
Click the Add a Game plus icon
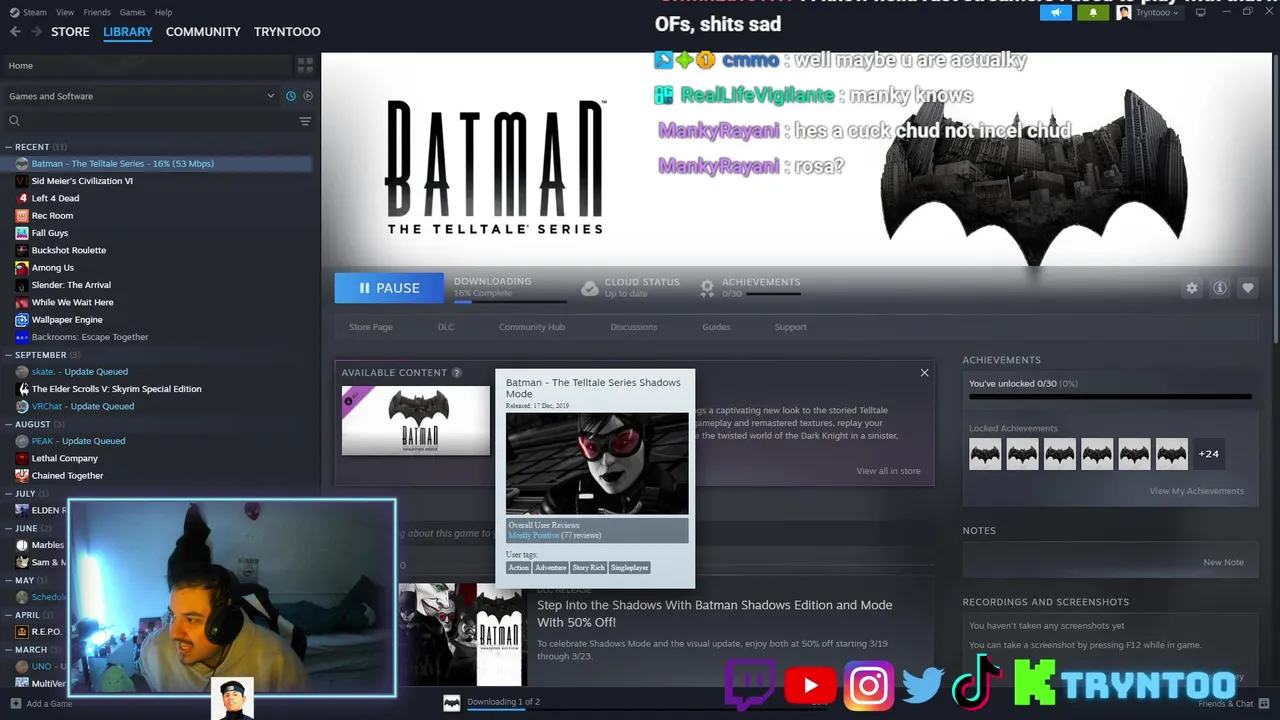click(x=14, y=704)
